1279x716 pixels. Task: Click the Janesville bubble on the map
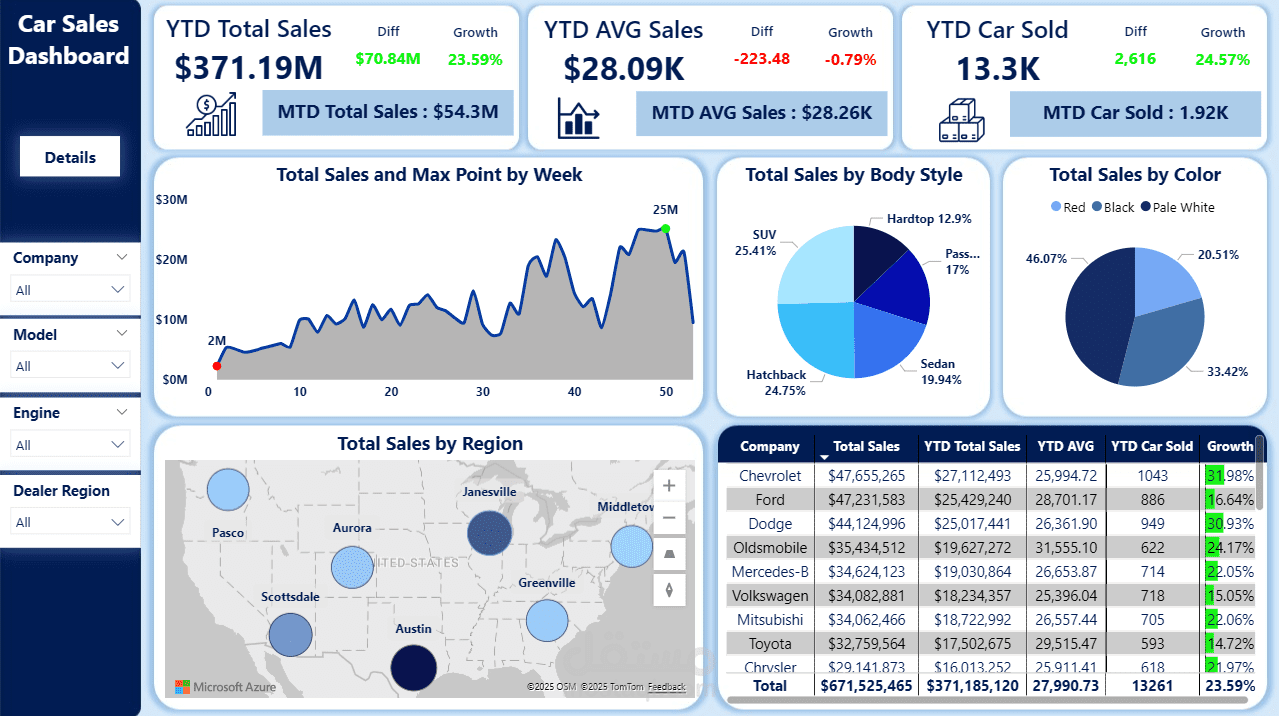489,532
